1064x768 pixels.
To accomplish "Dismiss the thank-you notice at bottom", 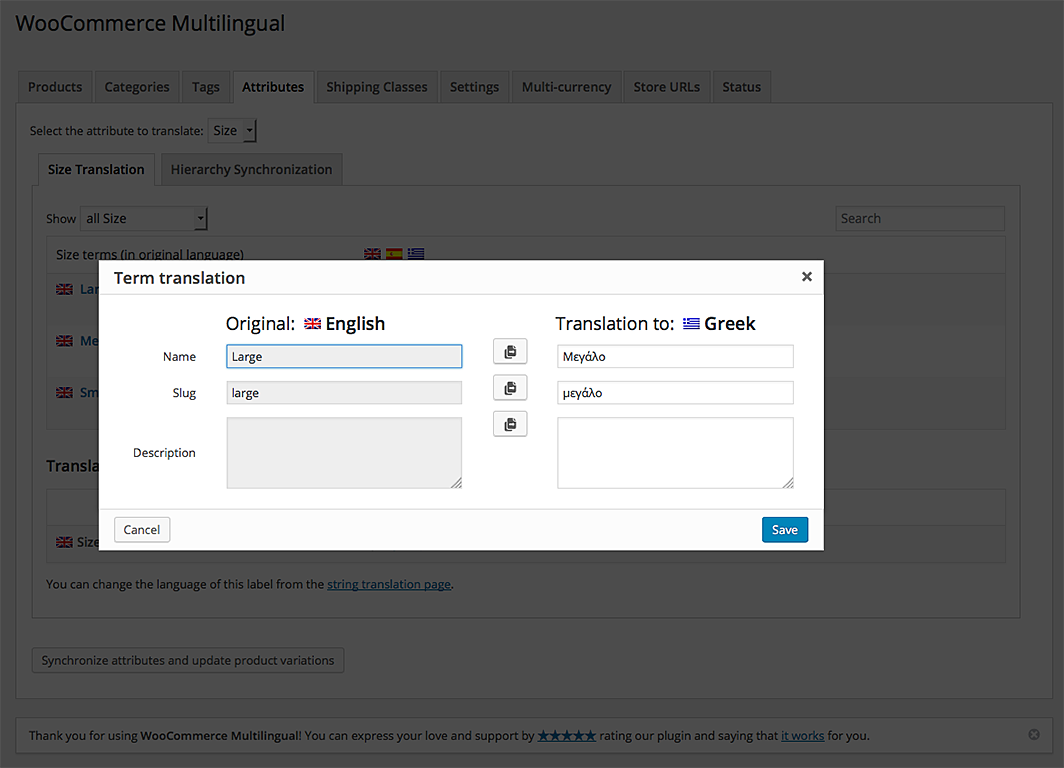I will coord(1034,735).
